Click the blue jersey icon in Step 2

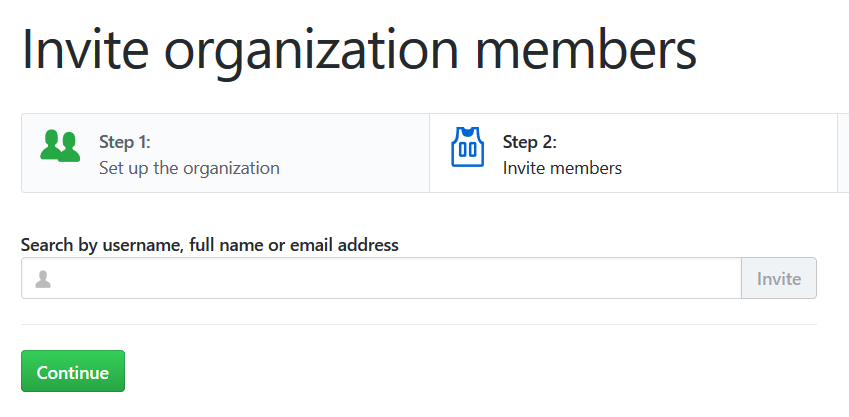[x=467, y=146]
